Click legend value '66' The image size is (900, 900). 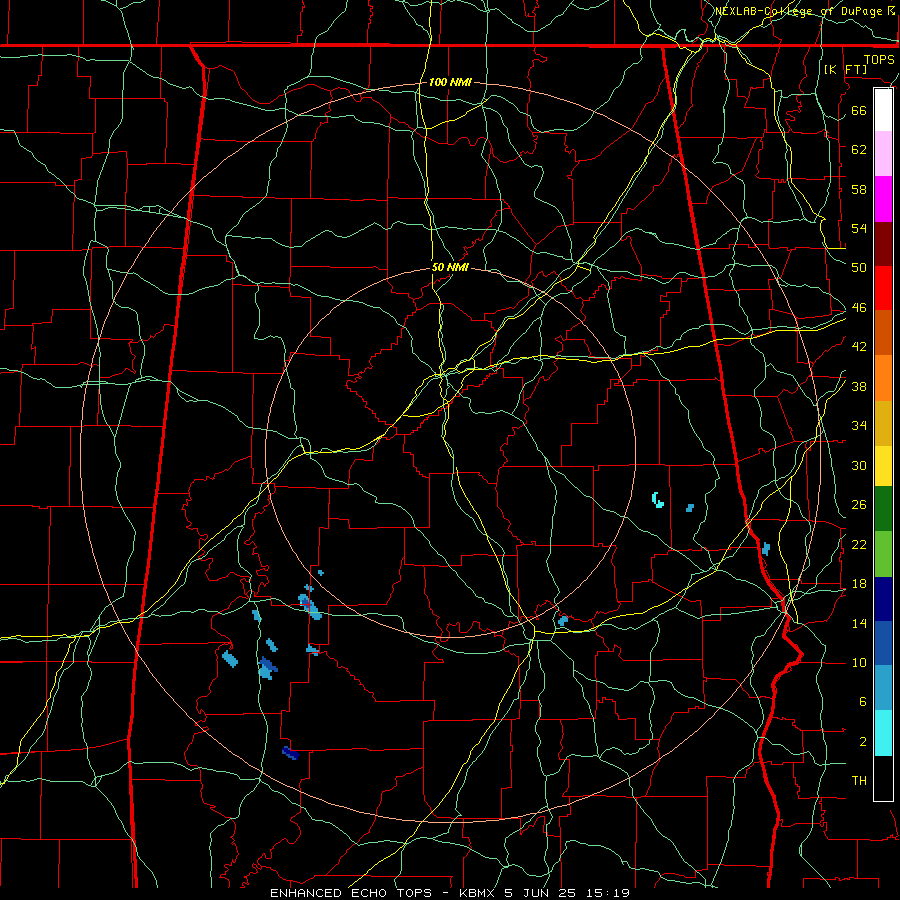tap(859, 110)
